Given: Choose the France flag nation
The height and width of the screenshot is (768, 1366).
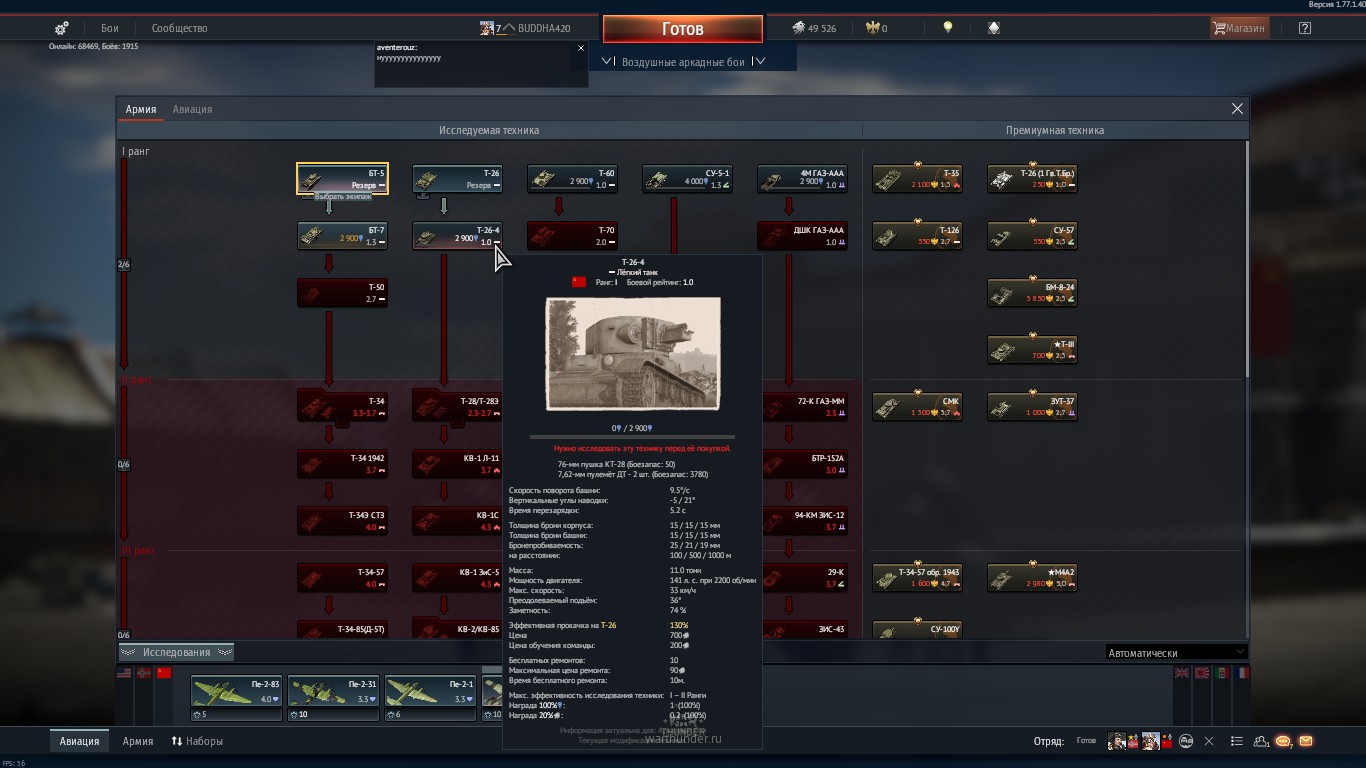Looking at the screenshot, I should click(x=1242, y=673).
